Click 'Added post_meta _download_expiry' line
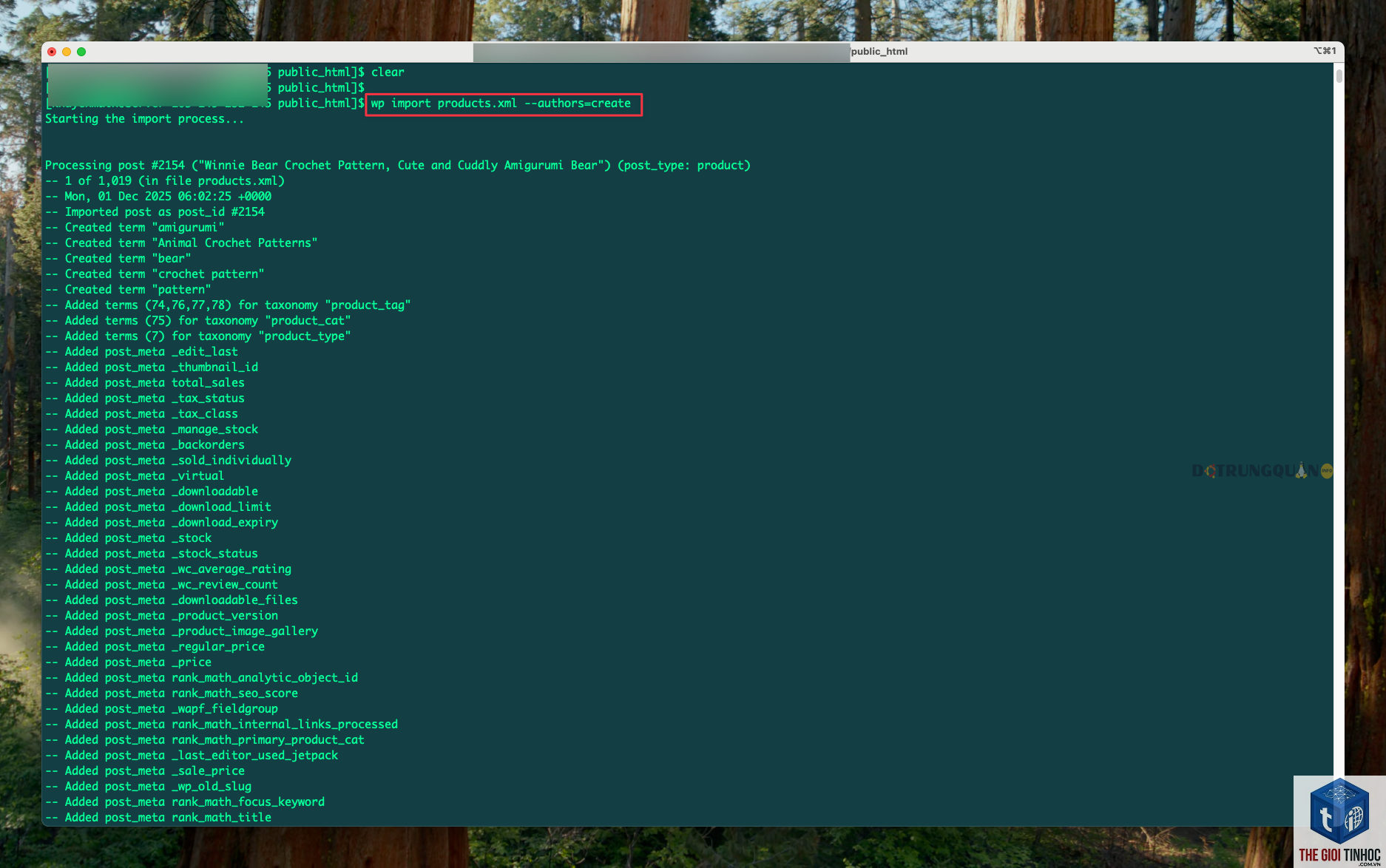 [161, 523]
